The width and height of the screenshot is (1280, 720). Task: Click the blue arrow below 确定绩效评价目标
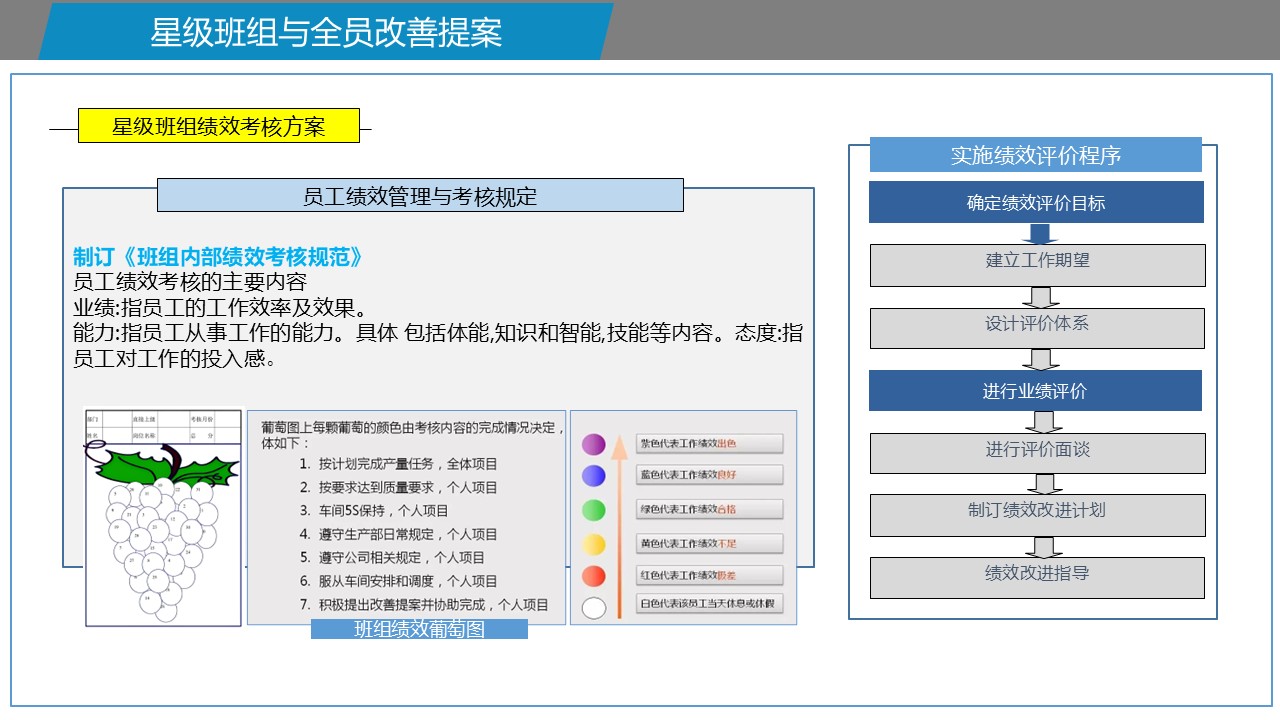(1040, 234)
